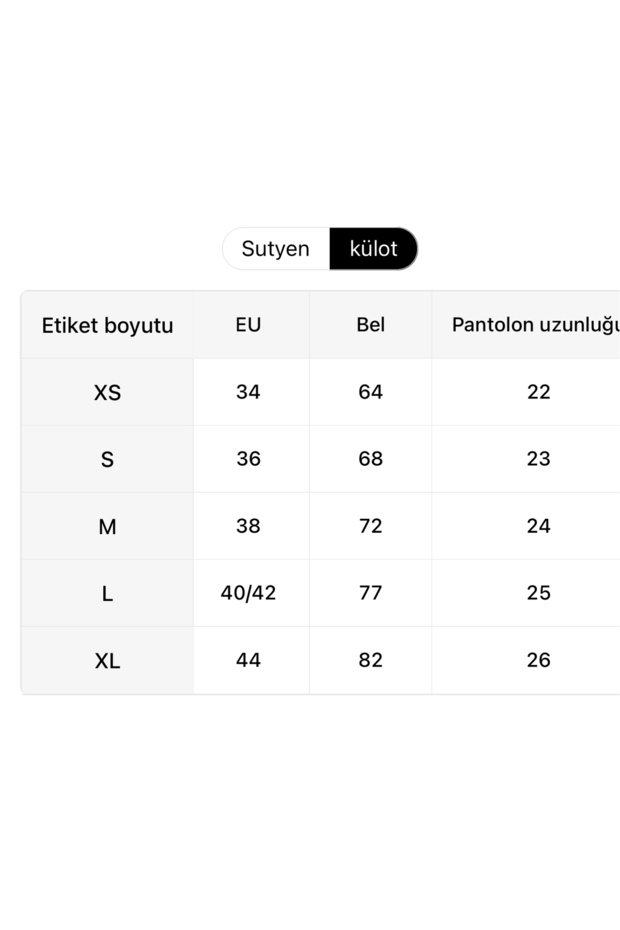Click the Bel value 82 for XL

370,660
